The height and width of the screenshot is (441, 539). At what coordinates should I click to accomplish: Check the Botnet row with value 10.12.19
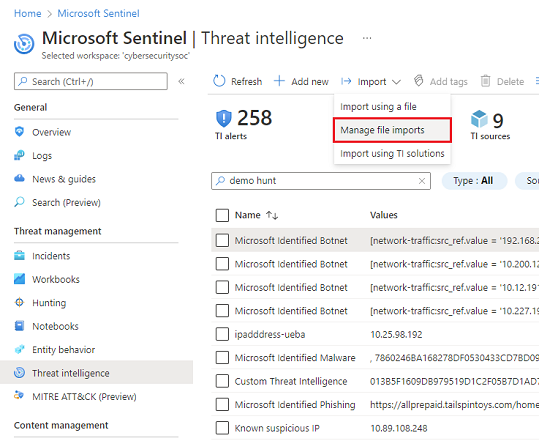click(222, 287)
